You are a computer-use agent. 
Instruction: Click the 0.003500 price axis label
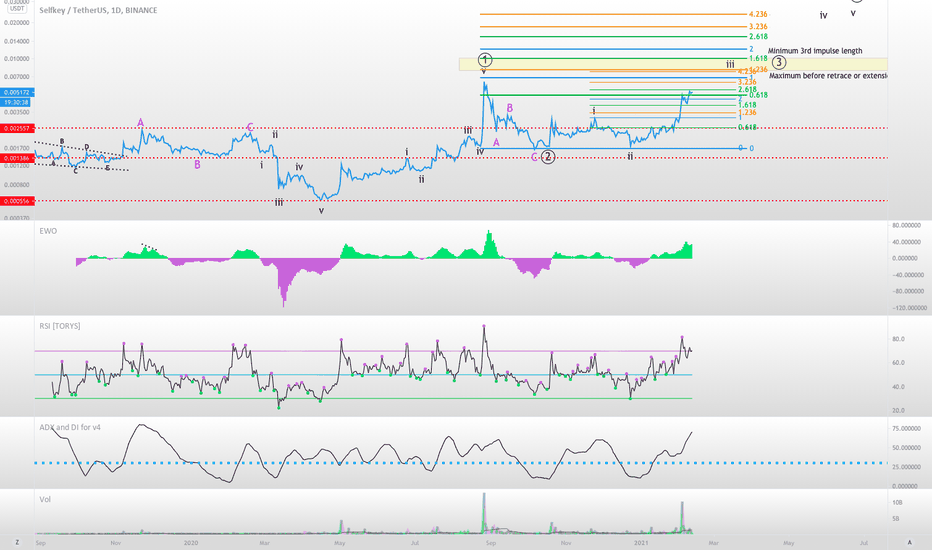[16, 112]
